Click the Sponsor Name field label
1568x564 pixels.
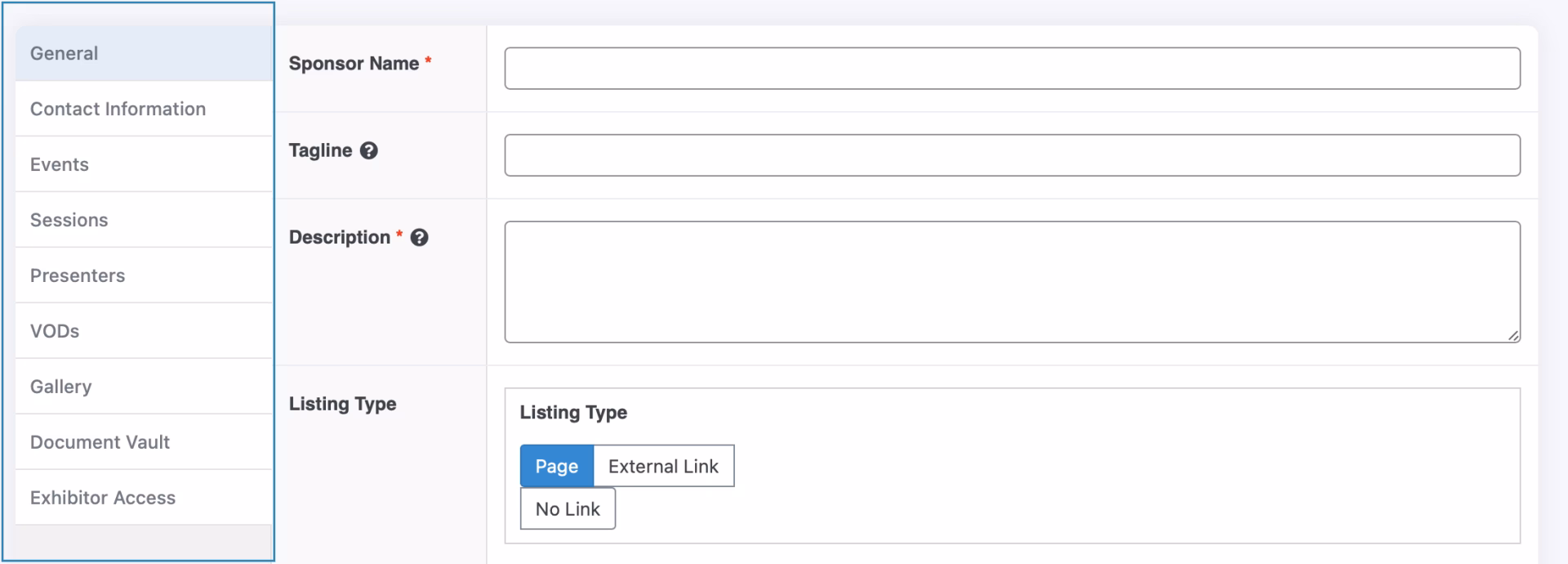click(354, 64)
